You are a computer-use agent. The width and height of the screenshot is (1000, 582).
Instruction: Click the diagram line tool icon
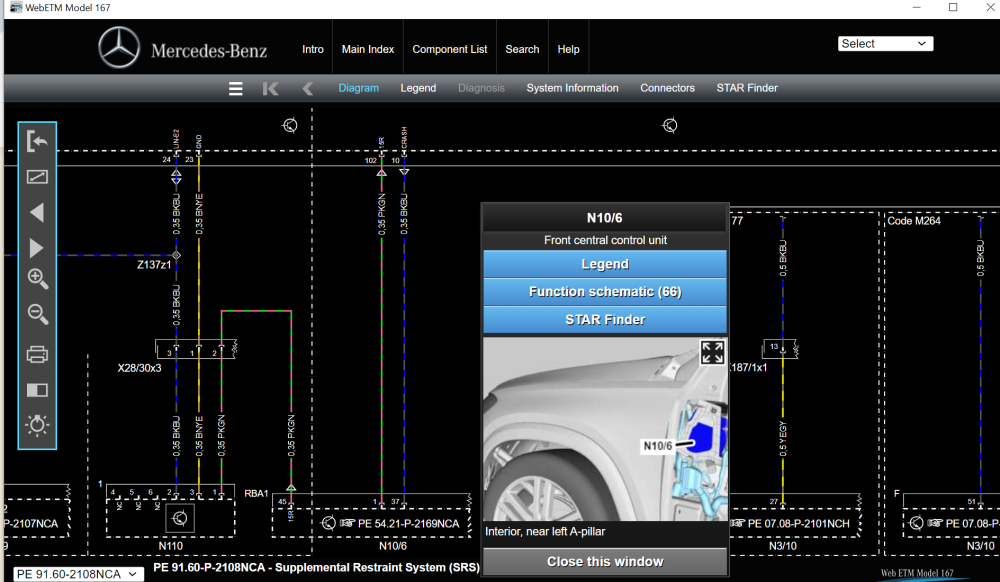[37, 177]
